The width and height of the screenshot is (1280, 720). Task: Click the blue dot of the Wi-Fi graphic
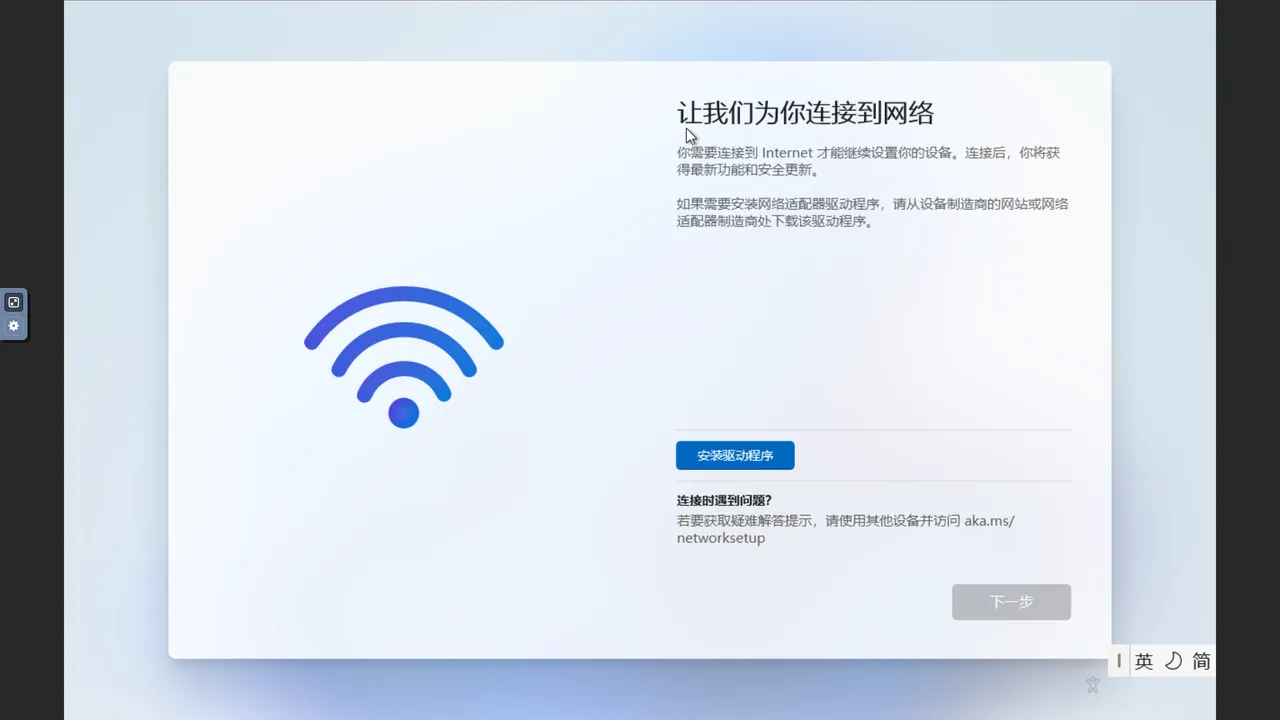(x=404, y=413)
